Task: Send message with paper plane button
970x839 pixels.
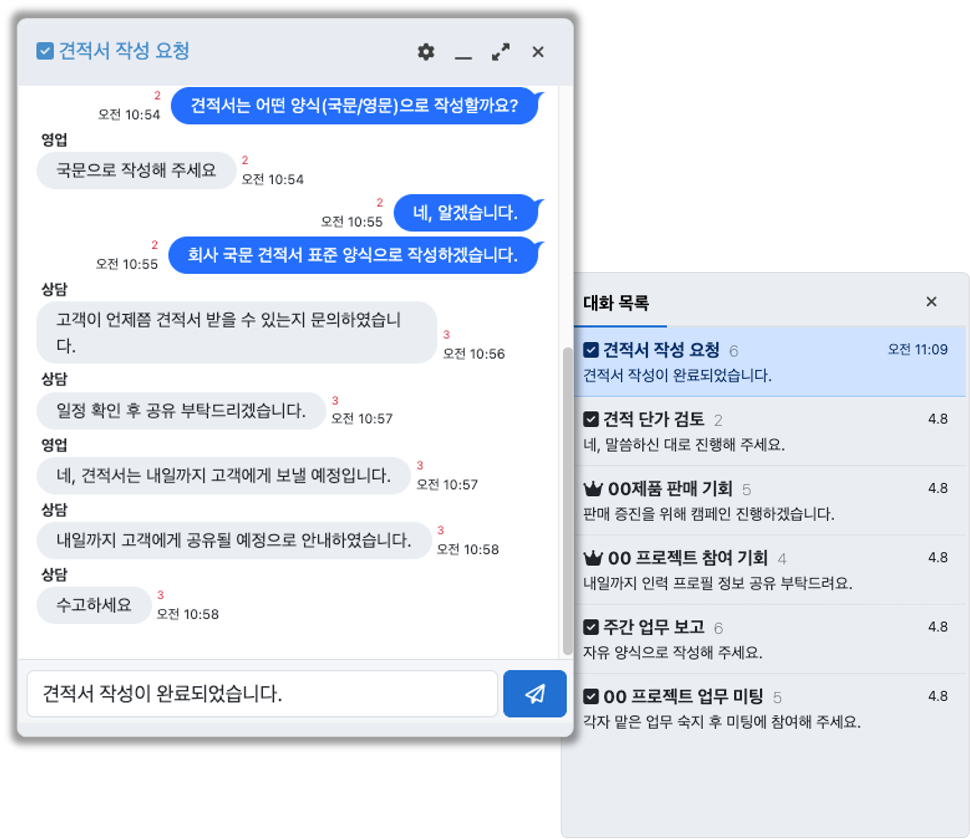Action: [x=534, y=694]
